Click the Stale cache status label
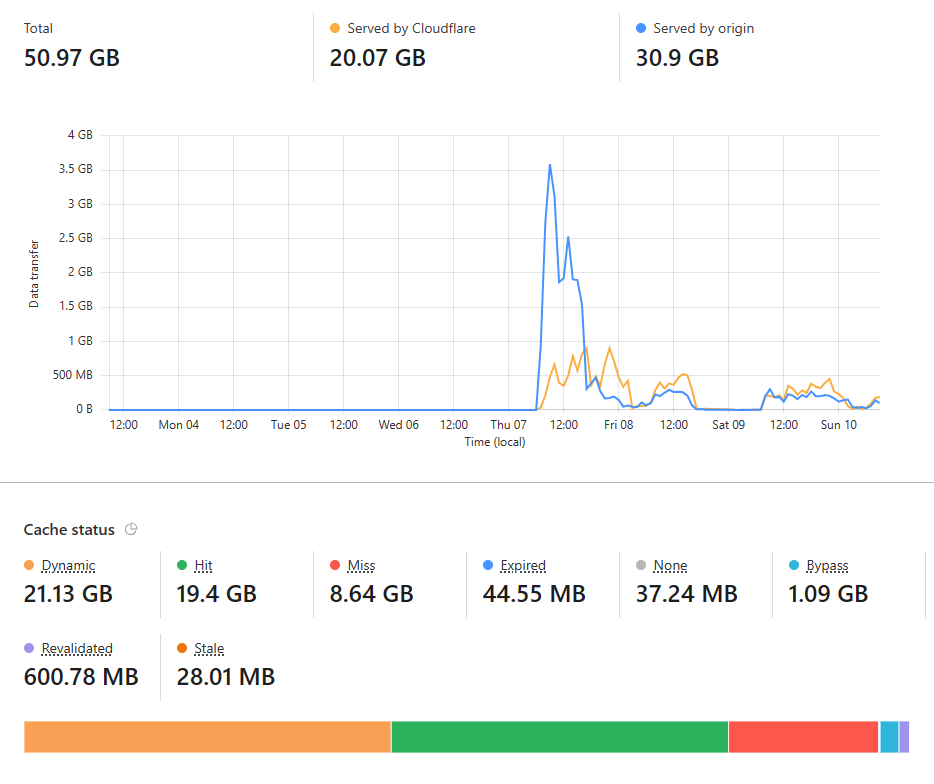Screen dimensions: 934x784 pyautogui.click(x=209, y=648)
